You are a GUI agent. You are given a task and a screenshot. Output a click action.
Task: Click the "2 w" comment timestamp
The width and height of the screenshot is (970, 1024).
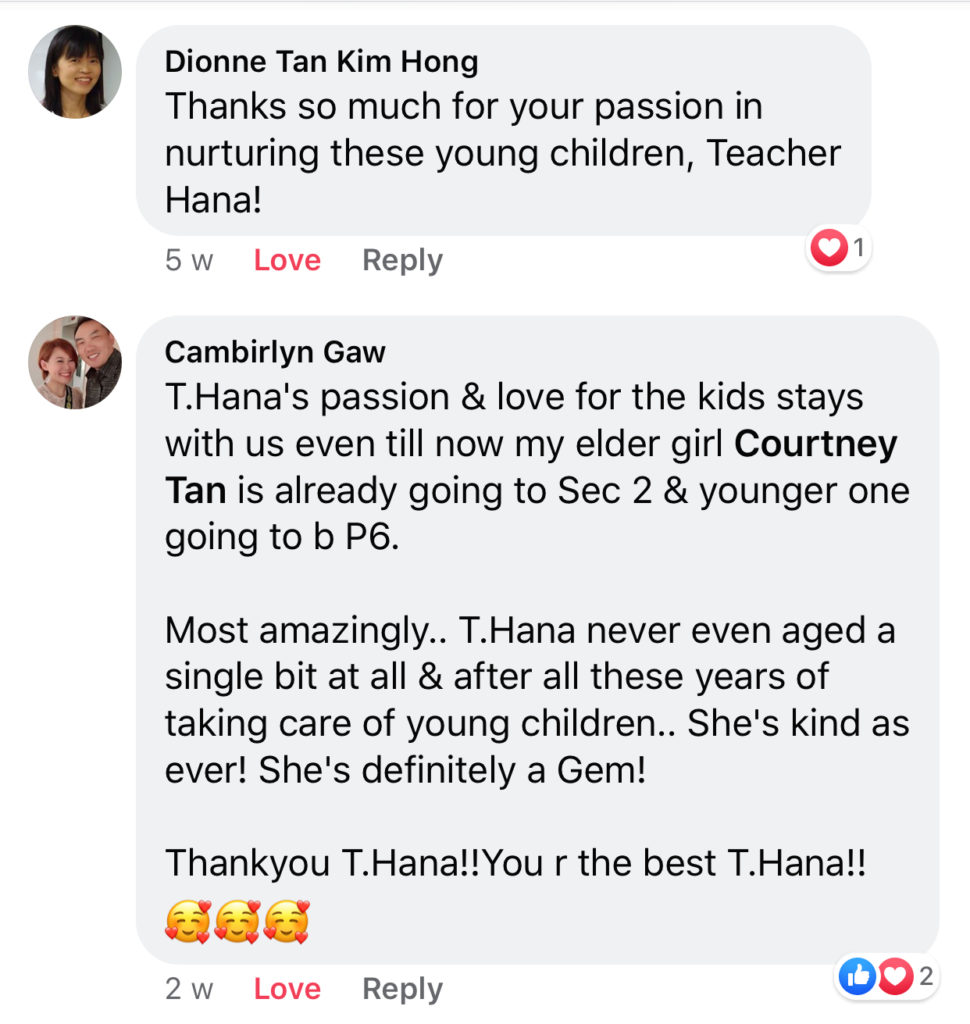click(x=189, y=988)
